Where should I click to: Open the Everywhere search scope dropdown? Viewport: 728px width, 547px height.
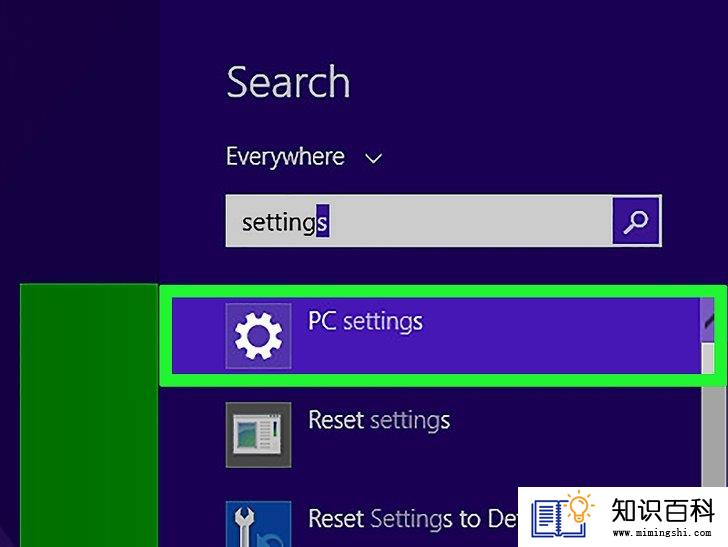coord(304,157)
